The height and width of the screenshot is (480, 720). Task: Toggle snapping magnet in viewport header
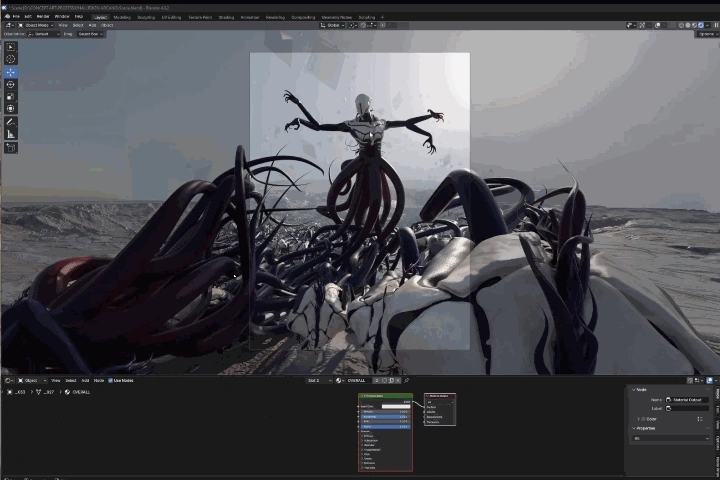point(363,25)
